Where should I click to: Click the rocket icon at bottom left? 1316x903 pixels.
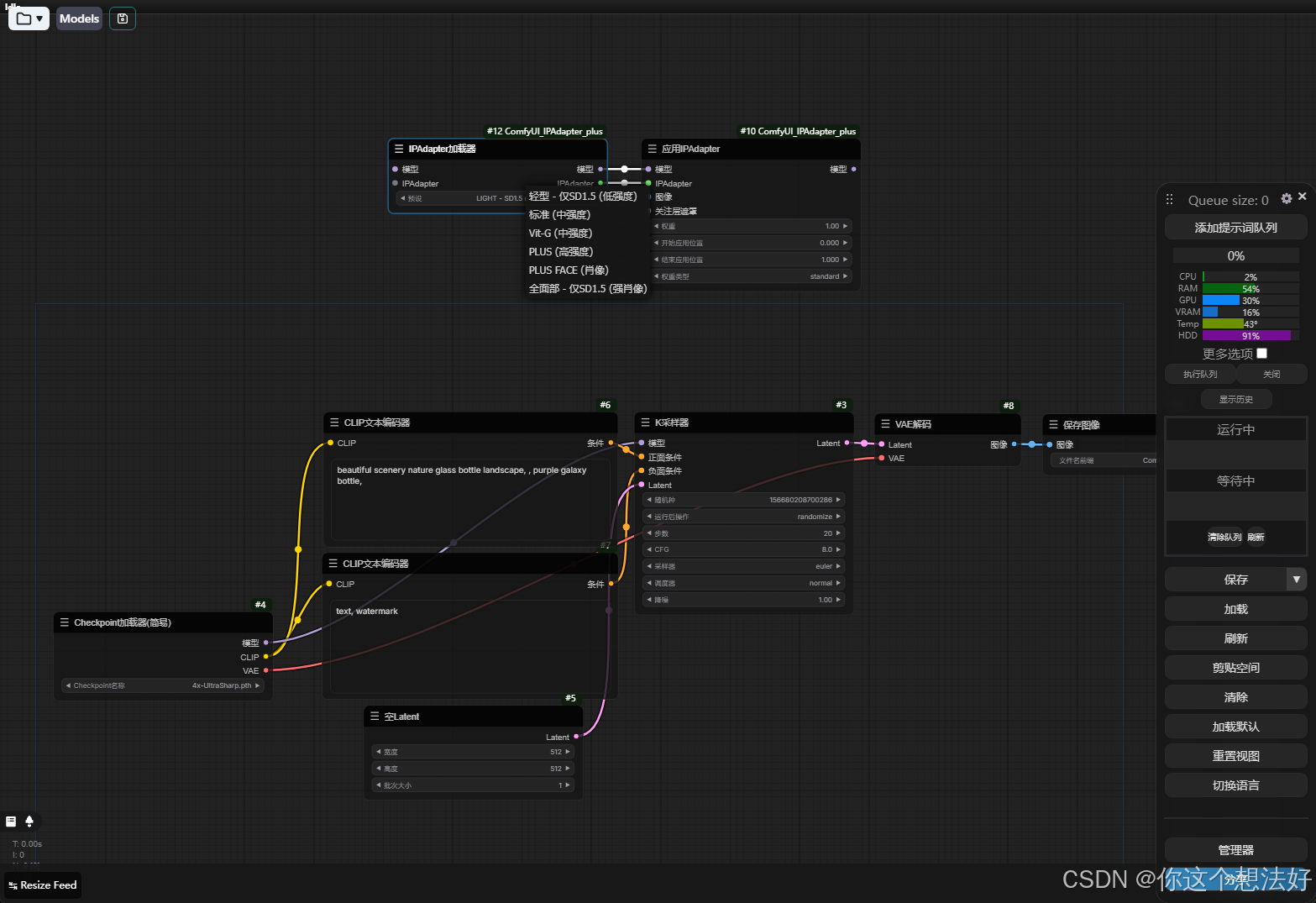pyautogui.click(x=29, y=822)
